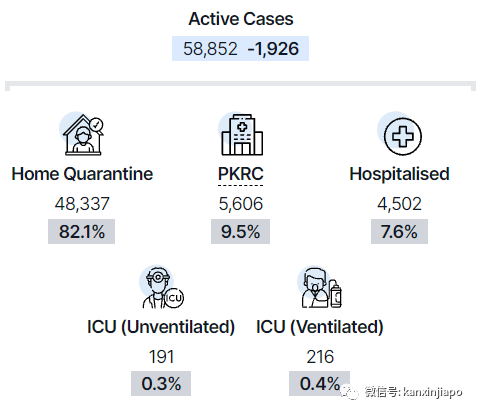Click the 0.3% percentage badge
The image size is (477, 413).
[161, 383]
